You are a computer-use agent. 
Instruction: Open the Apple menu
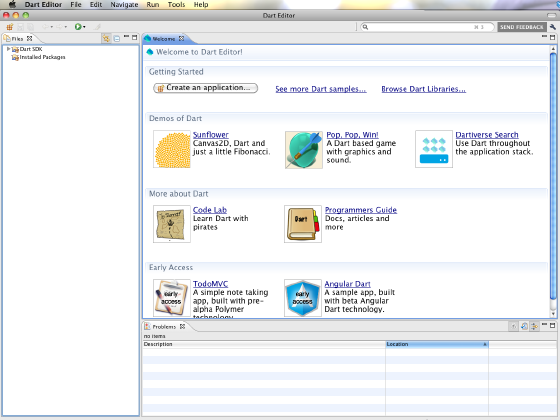pyautogui.click(x=12, y=5)
